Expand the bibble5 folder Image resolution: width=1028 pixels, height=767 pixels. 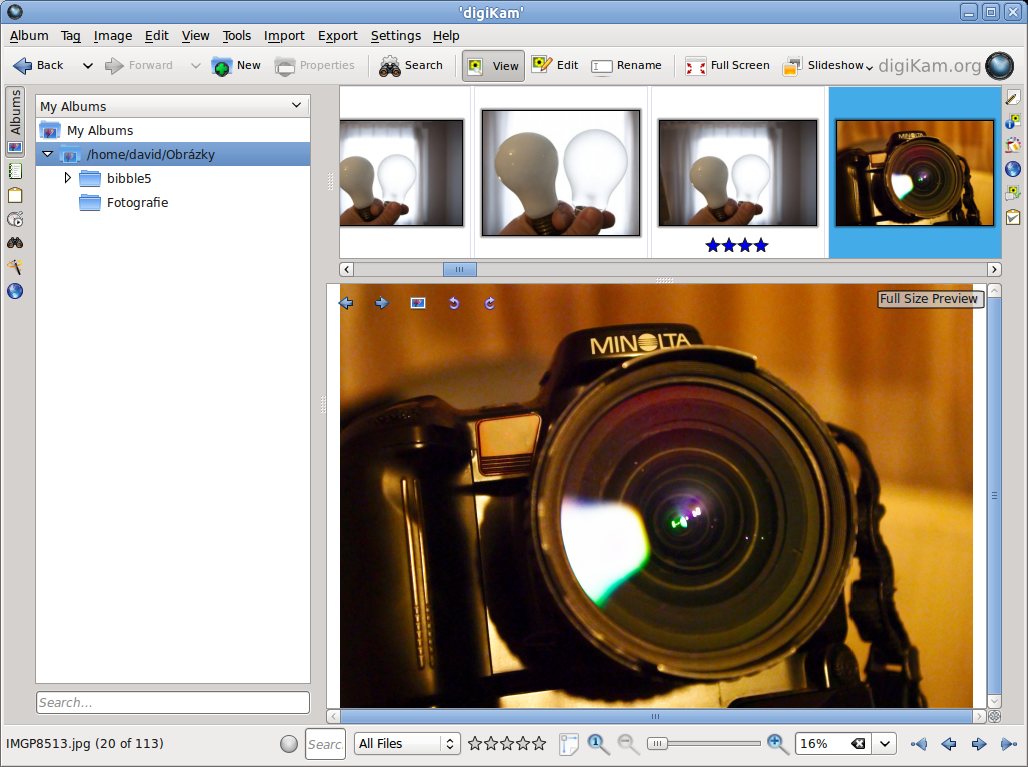coord(68,178)
